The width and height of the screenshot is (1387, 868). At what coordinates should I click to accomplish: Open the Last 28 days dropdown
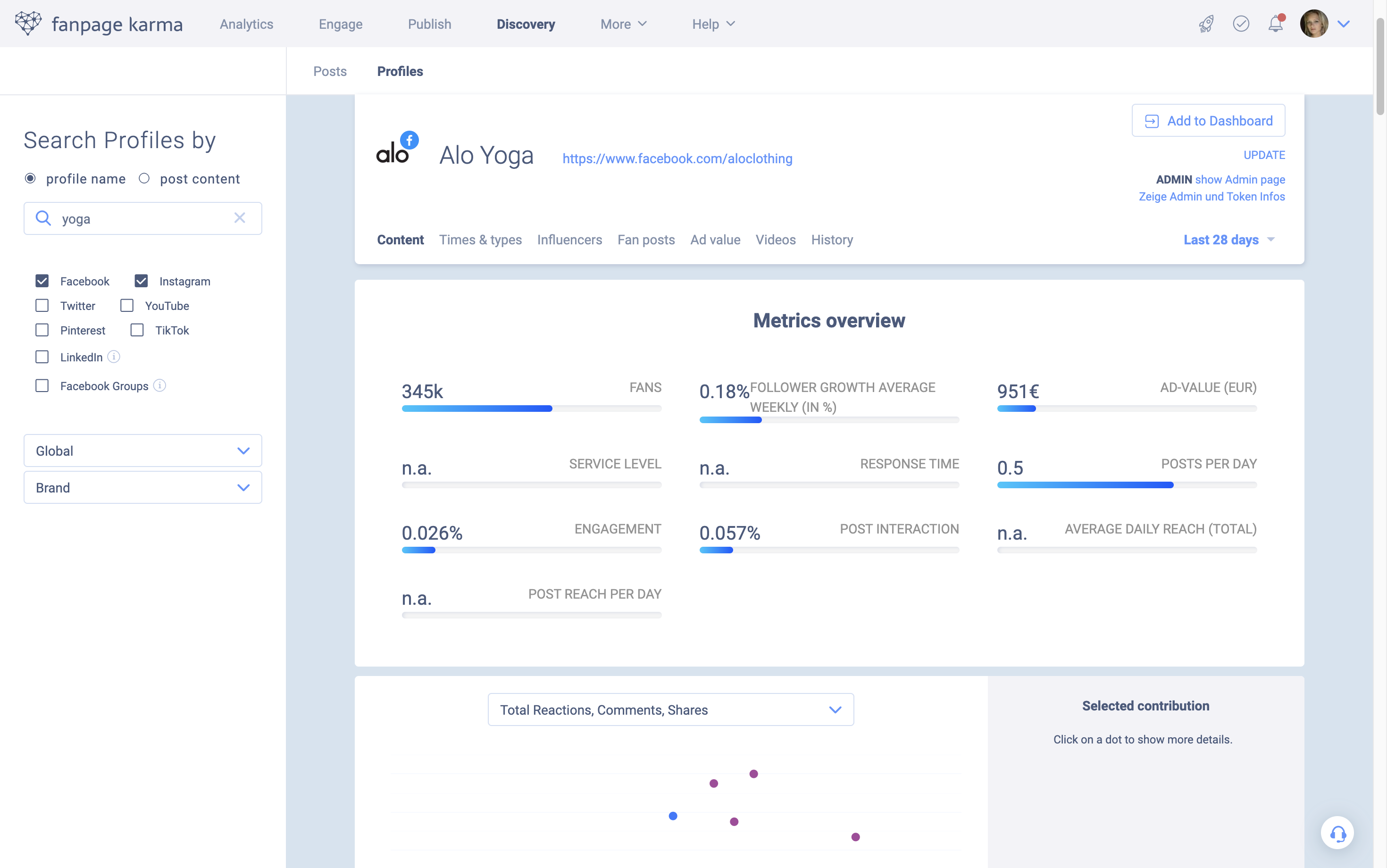1228,240
